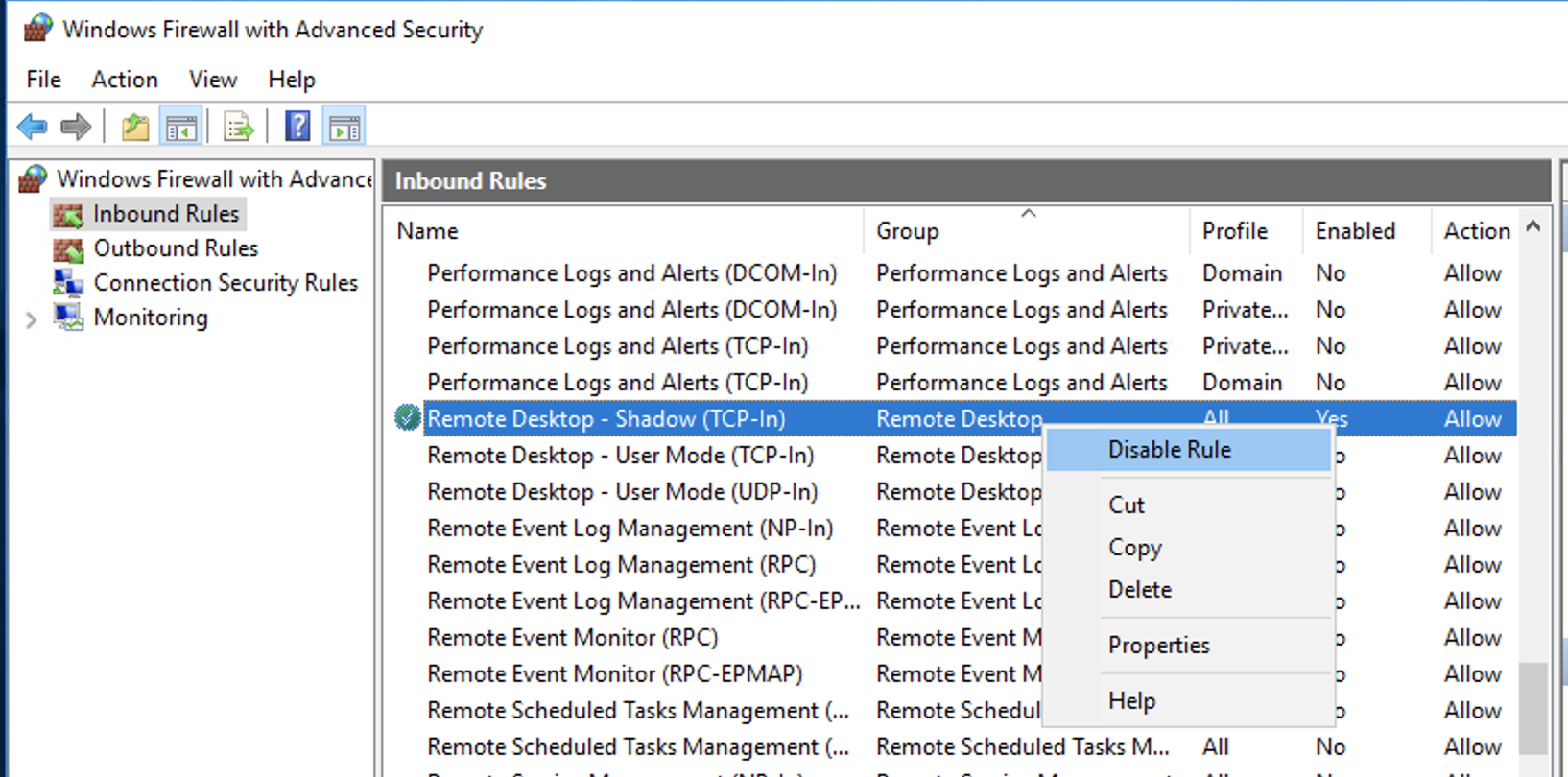Image resolution: width=1568 pixels, height=777 pixels.
Task: Click the Up one level folder icon
Action: click(135, 127)
